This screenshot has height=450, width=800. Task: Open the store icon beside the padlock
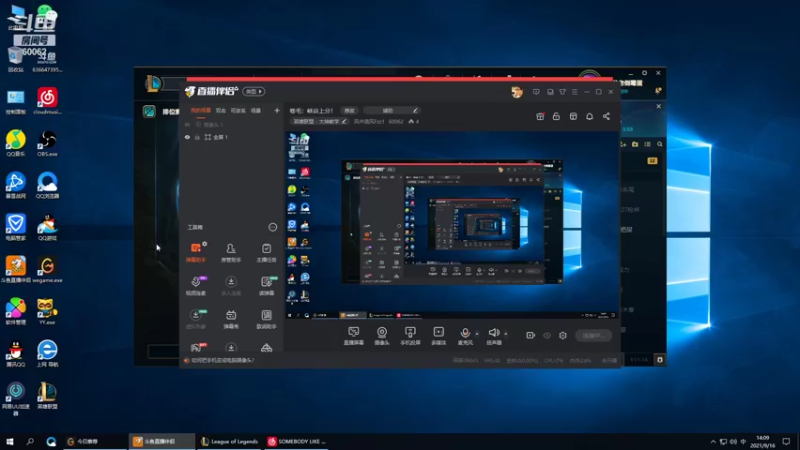point(573,116)
